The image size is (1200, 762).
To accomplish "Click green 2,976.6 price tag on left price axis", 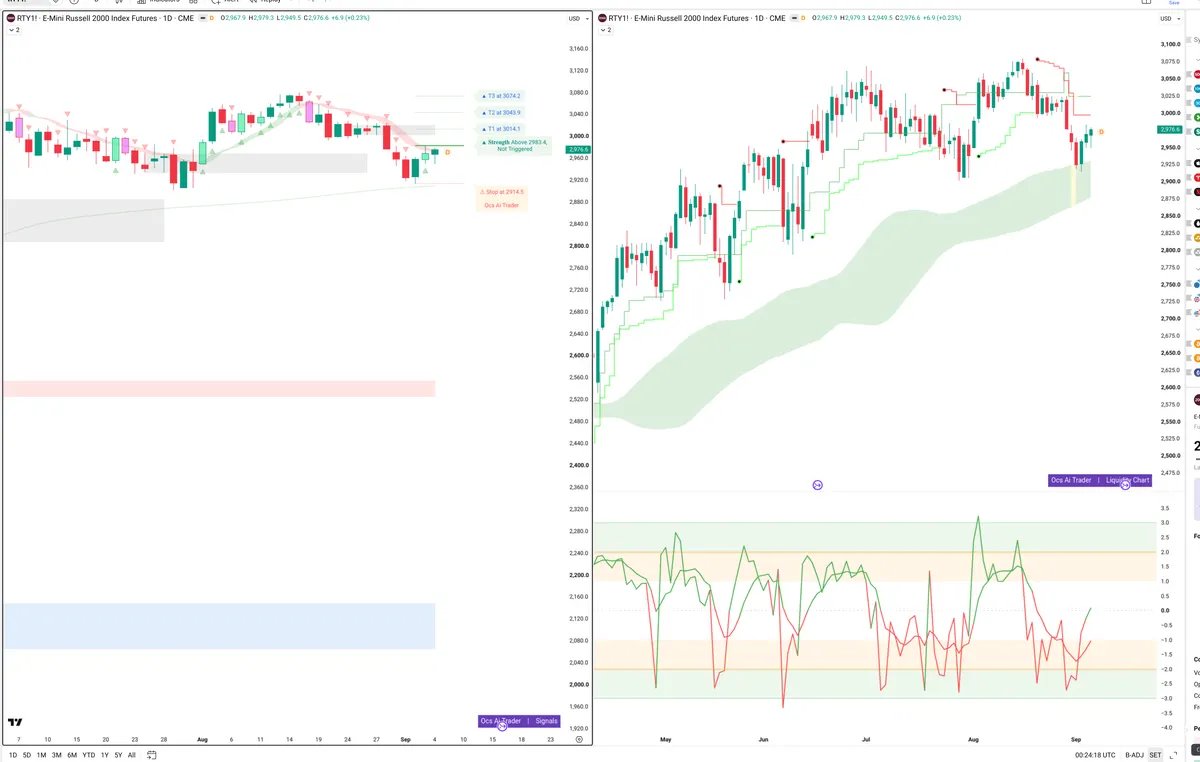I will coord(579,149).
